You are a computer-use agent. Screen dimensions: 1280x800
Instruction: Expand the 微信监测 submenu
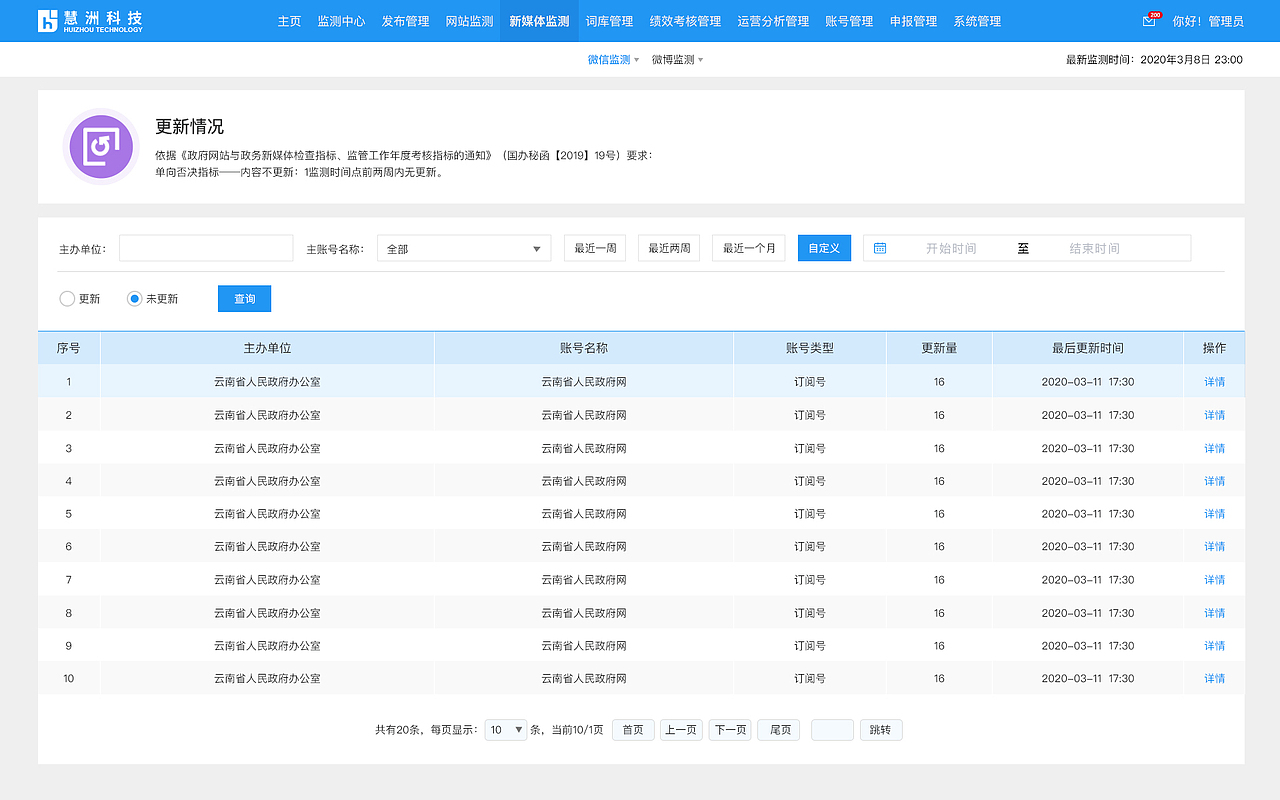pyautogui.click(x=611, y=59)
